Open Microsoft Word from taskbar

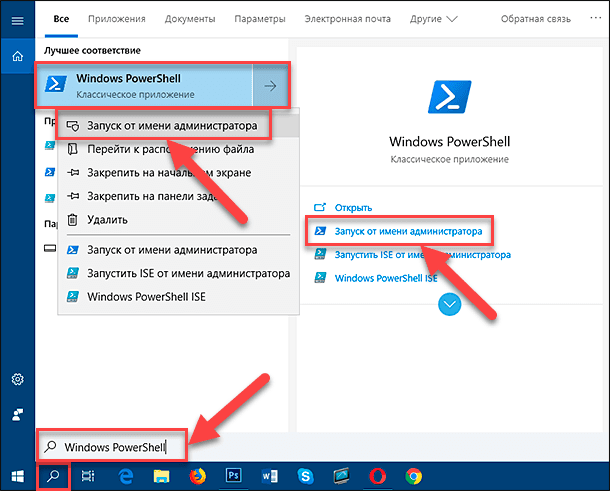pyautogui.click(x=270, y=476)
